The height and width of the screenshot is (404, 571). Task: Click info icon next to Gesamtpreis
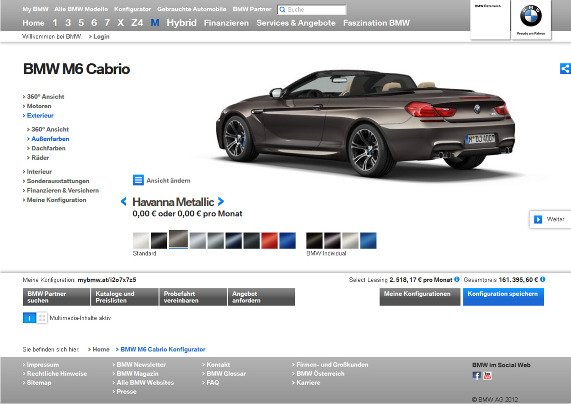click(x=543, y=279)
